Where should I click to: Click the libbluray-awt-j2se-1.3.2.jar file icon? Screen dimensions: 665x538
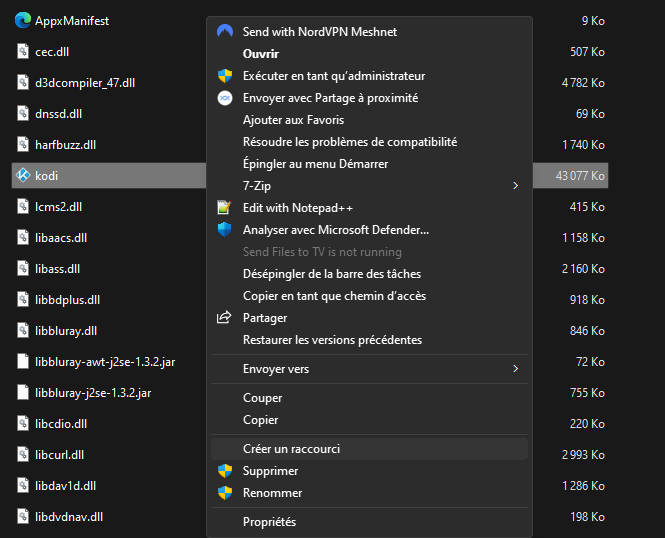pyautogui.click(x=23, y=361)
